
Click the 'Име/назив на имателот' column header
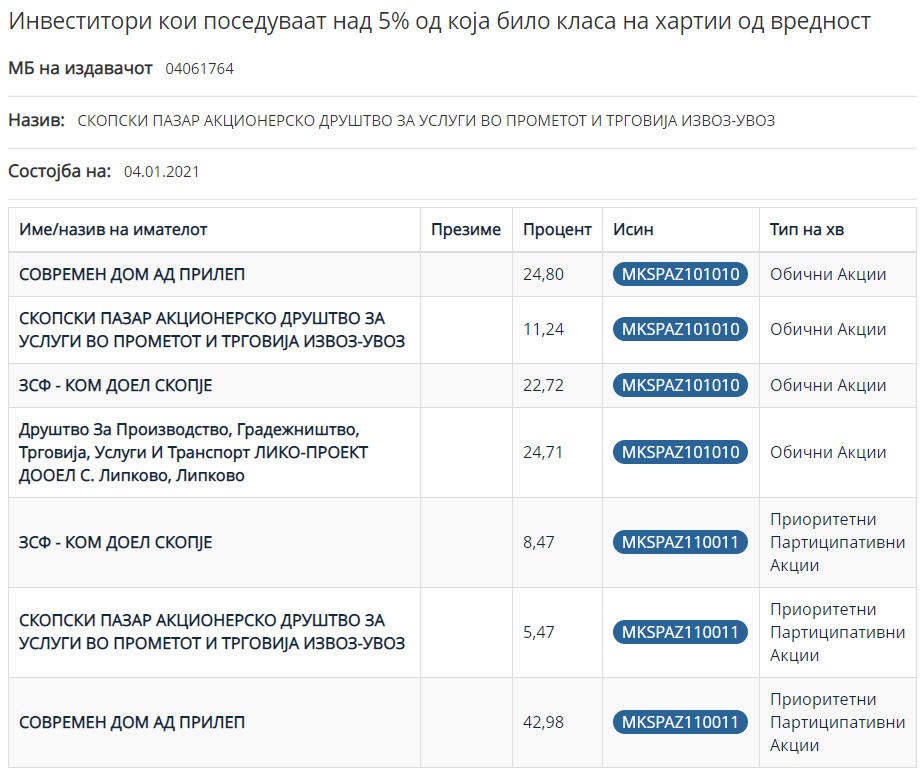[x=113, y=229]
